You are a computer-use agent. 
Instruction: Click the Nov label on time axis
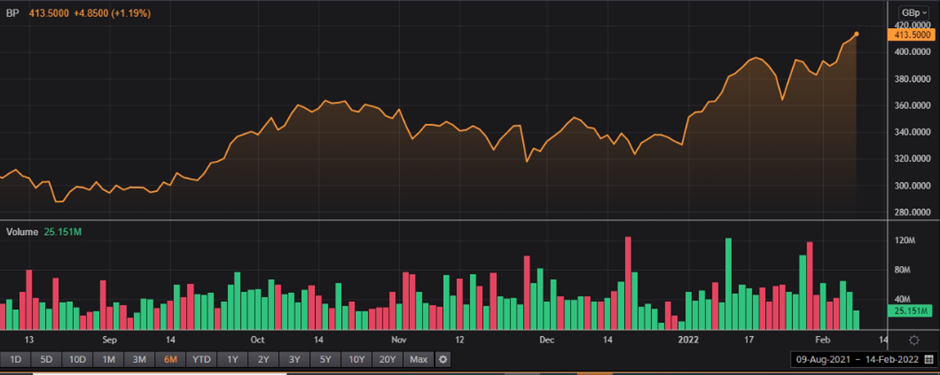coord(399,340)
